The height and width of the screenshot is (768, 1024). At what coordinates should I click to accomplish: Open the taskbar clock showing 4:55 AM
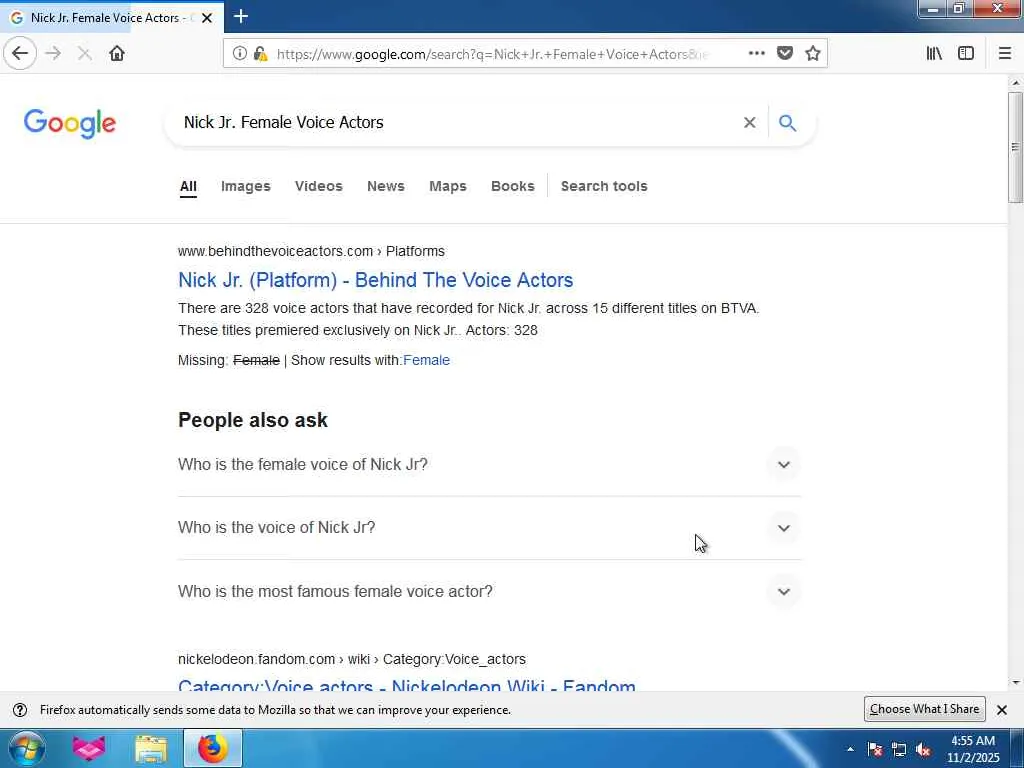[x=973, y=749]
